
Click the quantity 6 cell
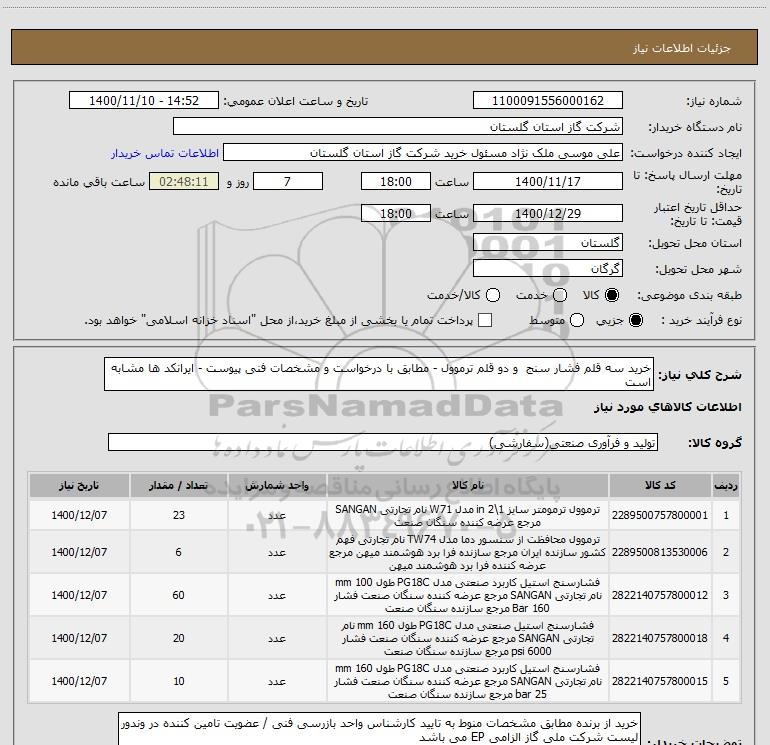coord(178,552)
